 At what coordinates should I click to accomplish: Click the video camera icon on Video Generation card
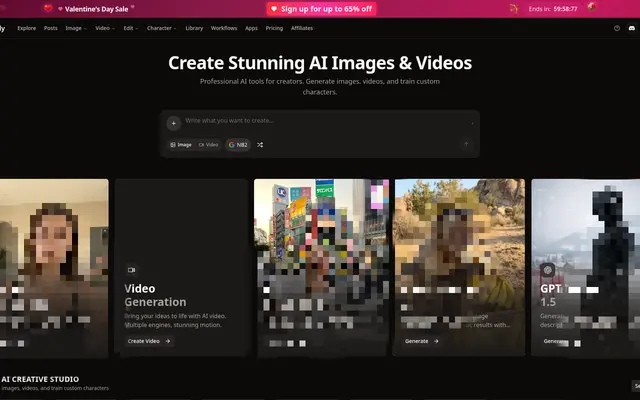pos(131,270)
